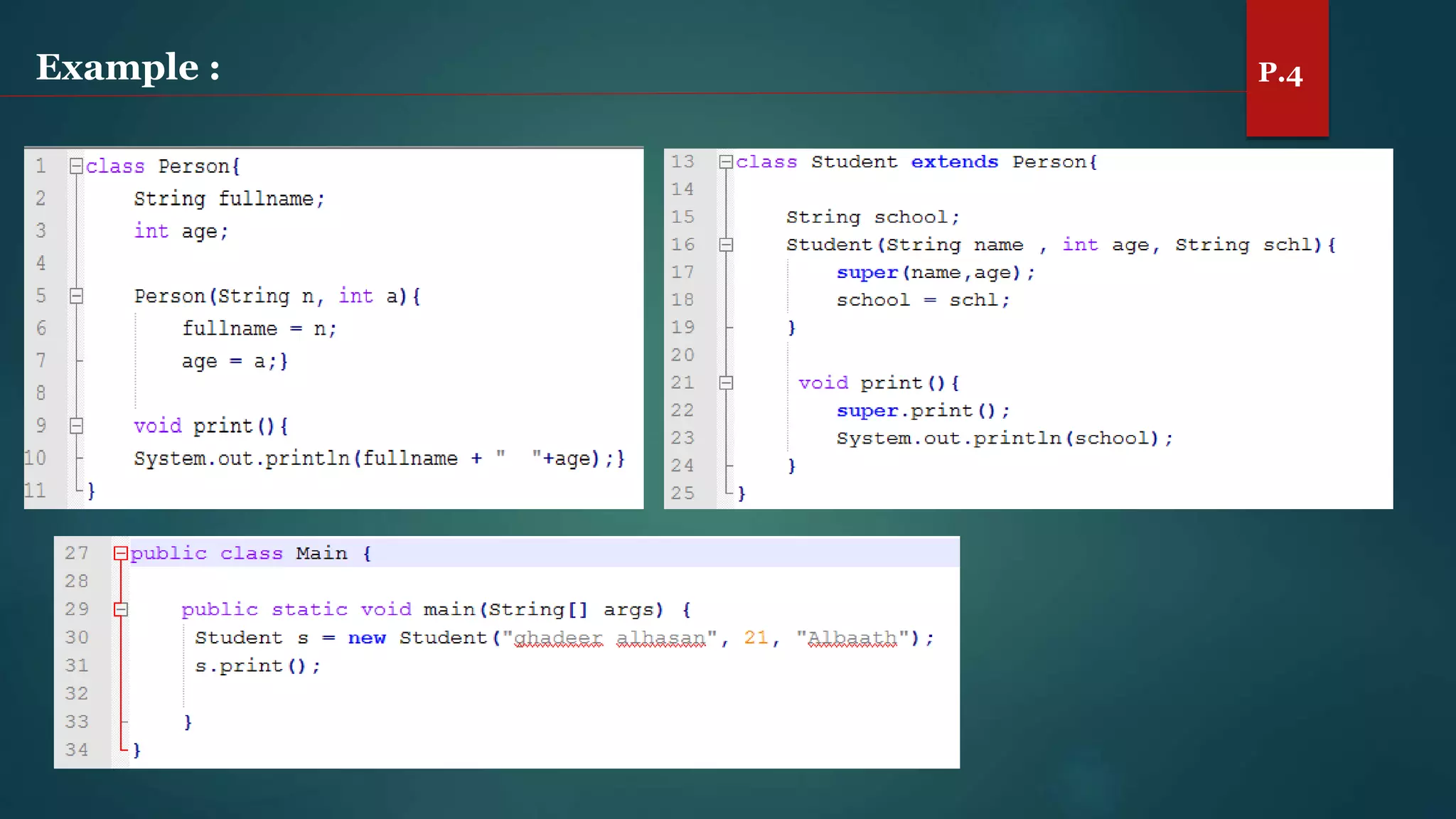The image size is (1456, 819).
Task: Collapse class Student extends Person fold
Action: coord(726,162)
